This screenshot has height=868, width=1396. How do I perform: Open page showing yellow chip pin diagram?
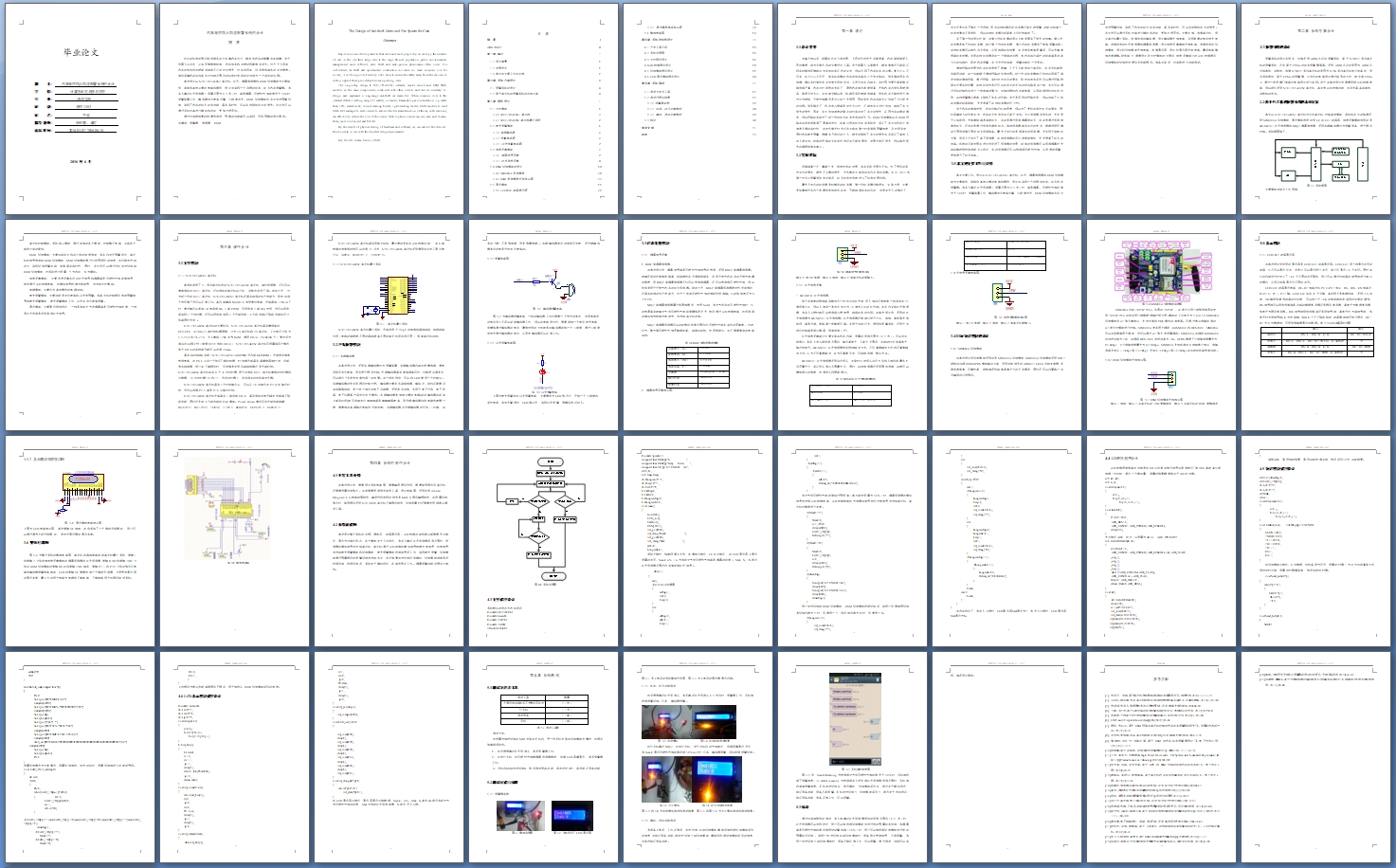(389, 325)
